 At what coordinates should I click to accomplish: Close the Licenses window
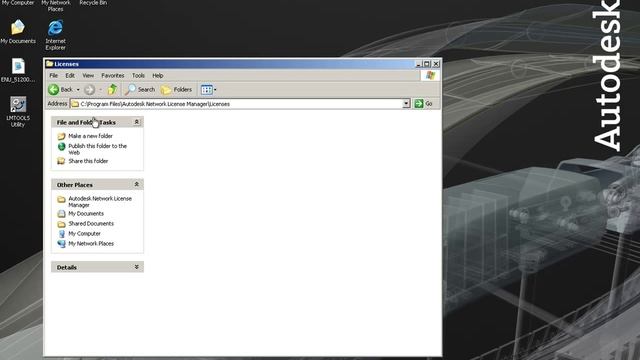click(436, 64)
